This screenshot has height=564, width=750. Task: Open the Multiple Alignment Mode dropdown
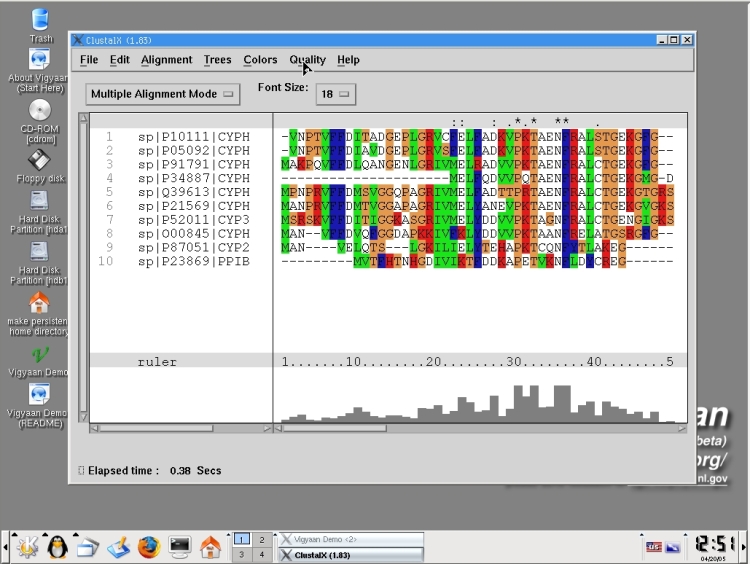164,94
